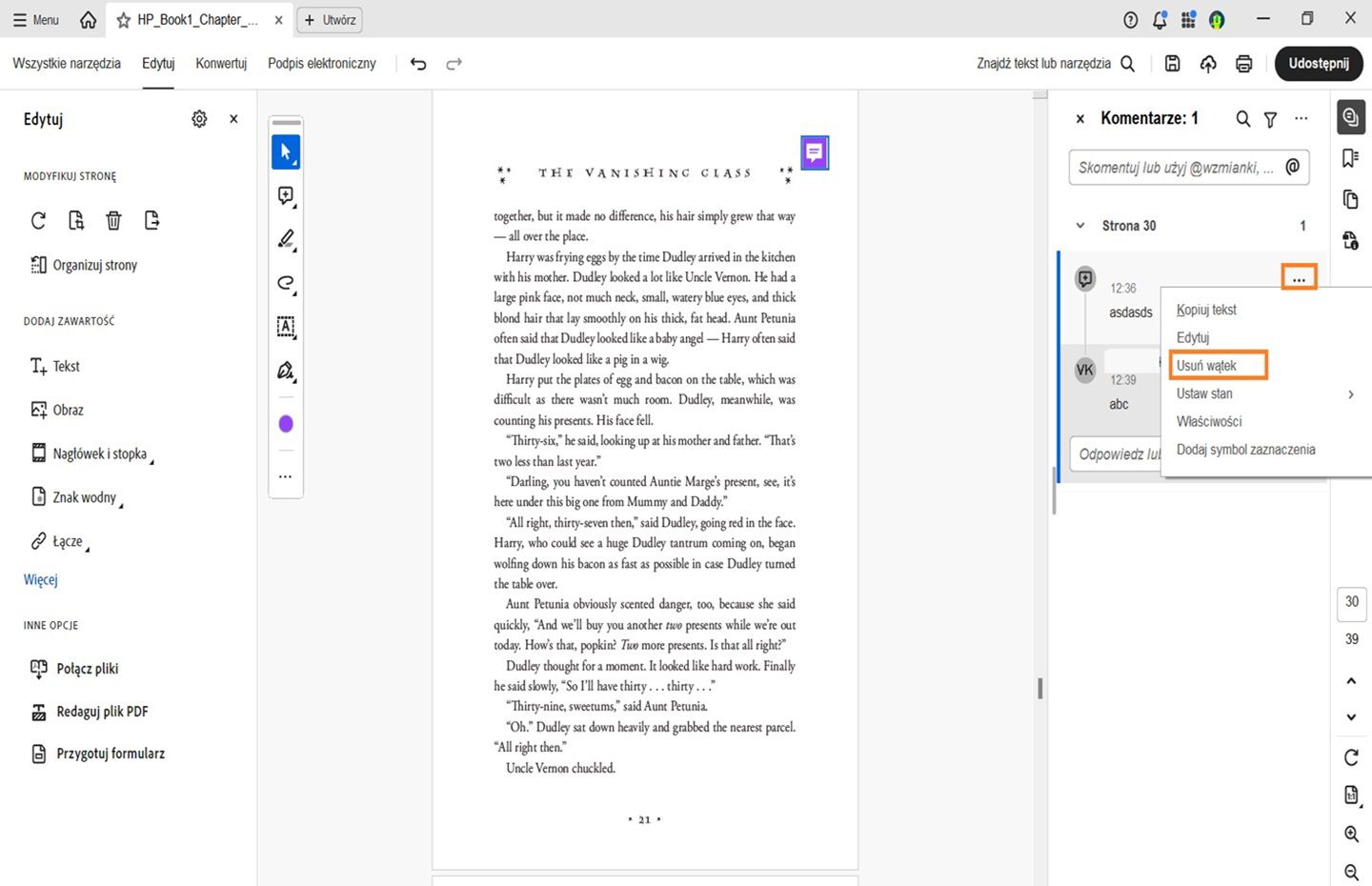Viewport: 1372px width, 886px height.
Task: Expand Nagłówek i stopka options
Action: coord(91,453)
